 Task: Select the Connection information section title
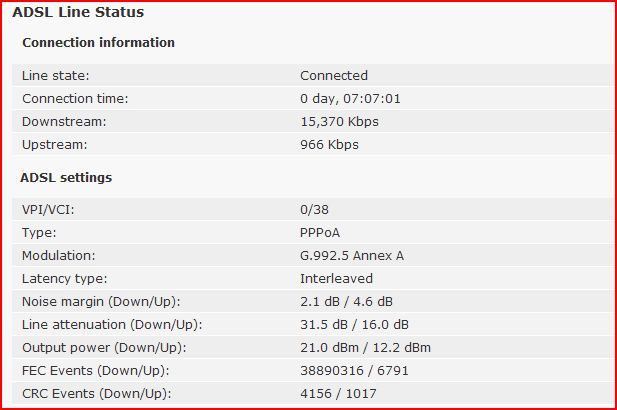(x=98, y=42)
